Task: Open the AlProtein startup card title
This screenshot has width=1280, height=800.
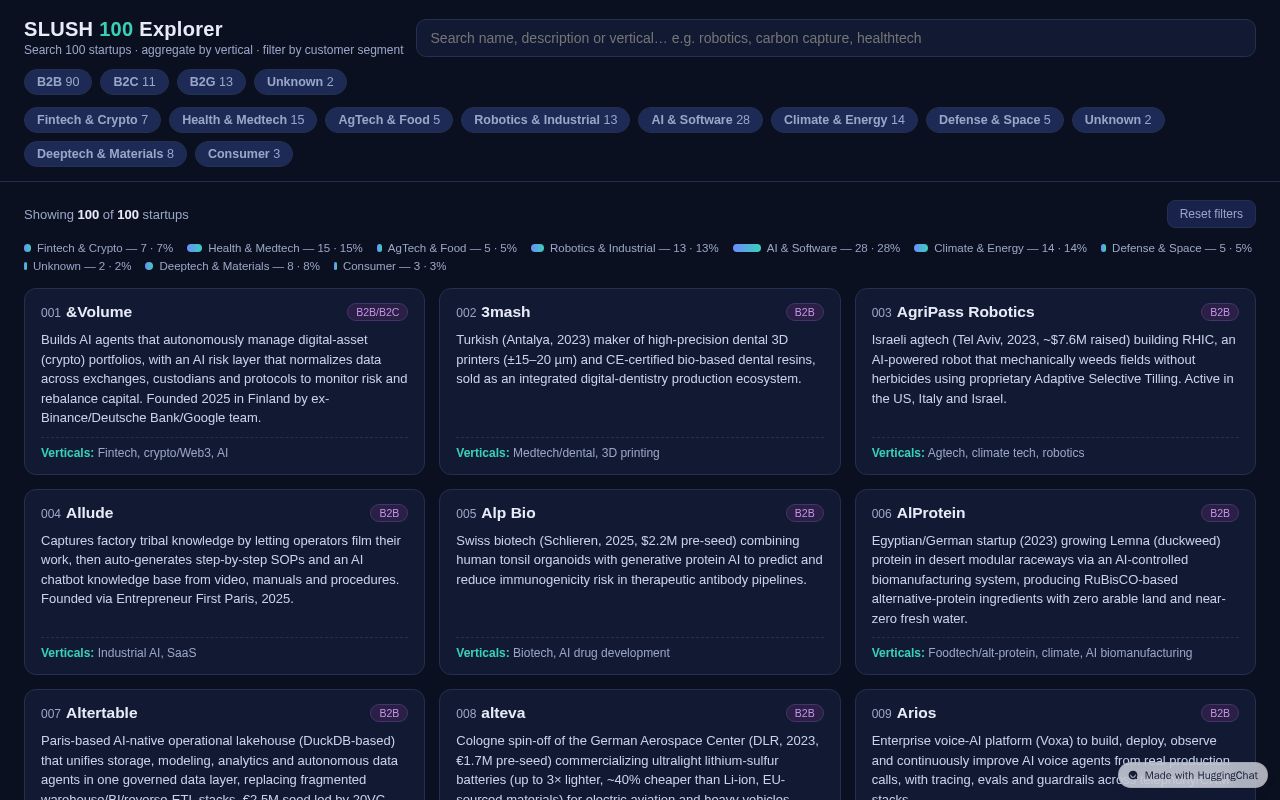Action: pyautogui.click(x=931, y=513)
